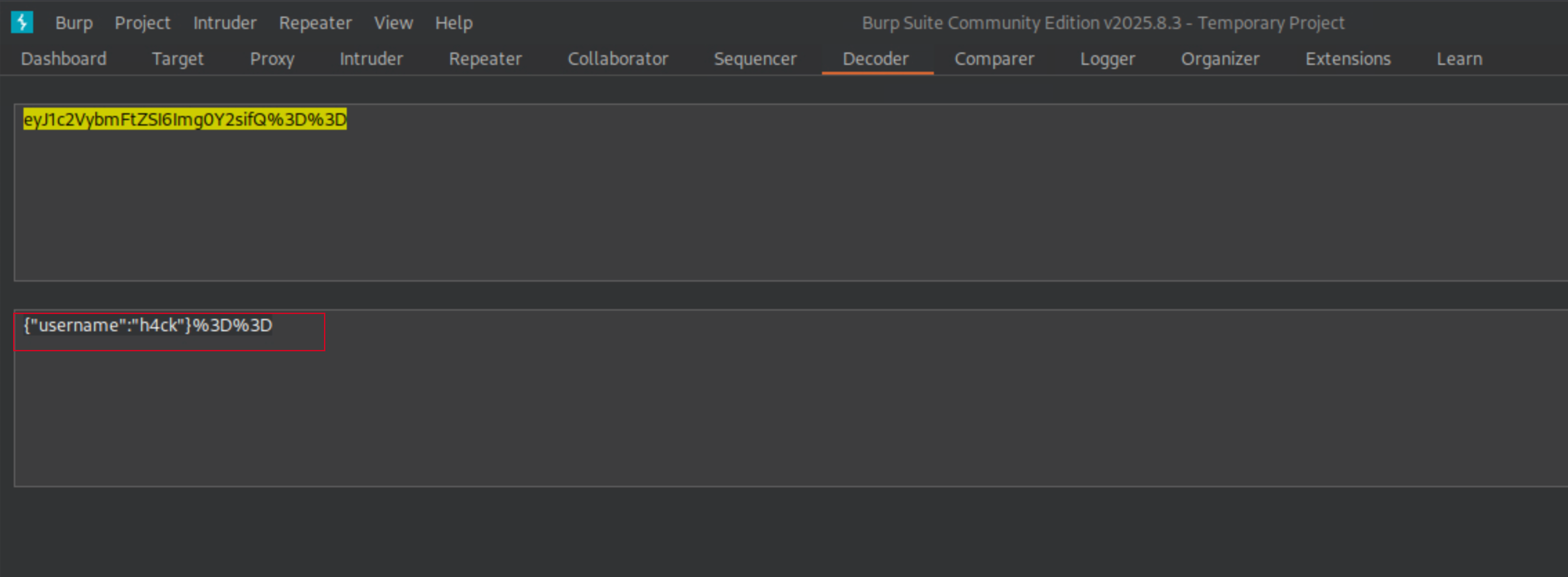Go to the Intruder tool tab
Image resolution: width=1568 pixels, height=577 pixels.
[371, 59]
